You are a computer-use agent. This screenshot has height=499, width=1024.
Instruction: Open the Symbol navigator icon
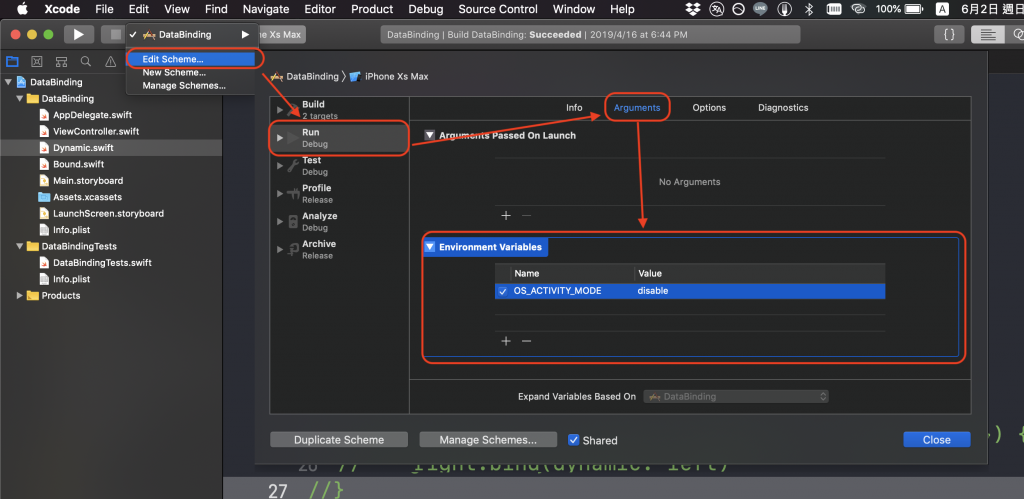coord(61,61)
